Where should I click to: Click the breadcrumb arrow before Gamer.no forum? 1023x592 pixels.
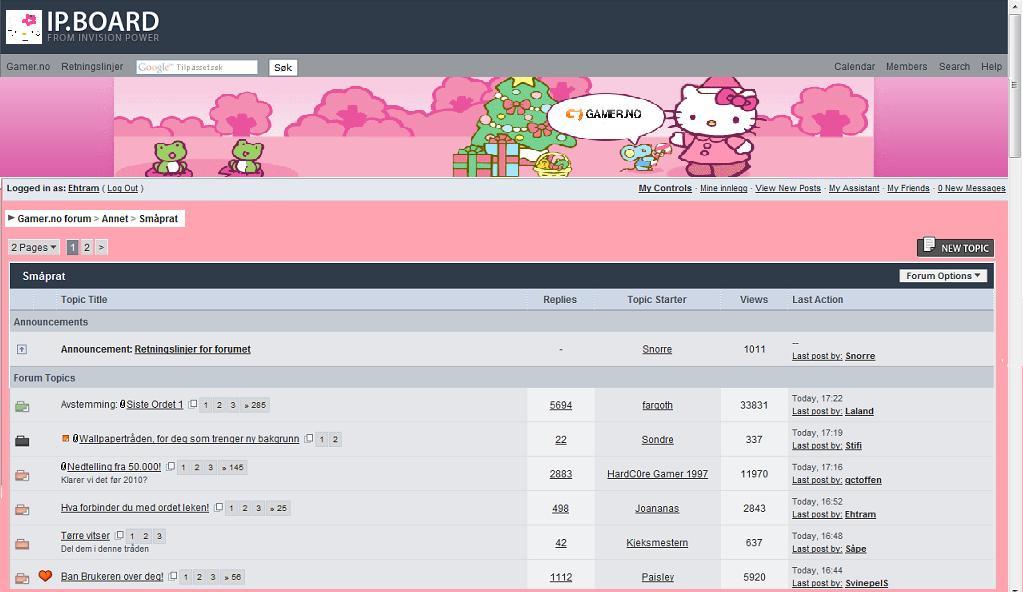pos(11,218)
